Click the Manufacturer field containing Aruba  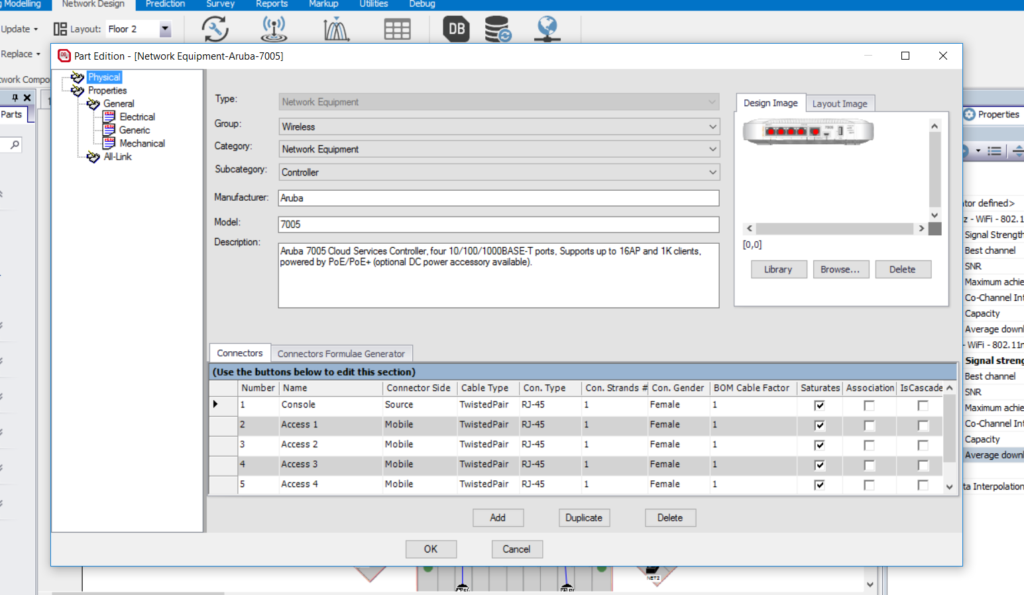(499, 198)
